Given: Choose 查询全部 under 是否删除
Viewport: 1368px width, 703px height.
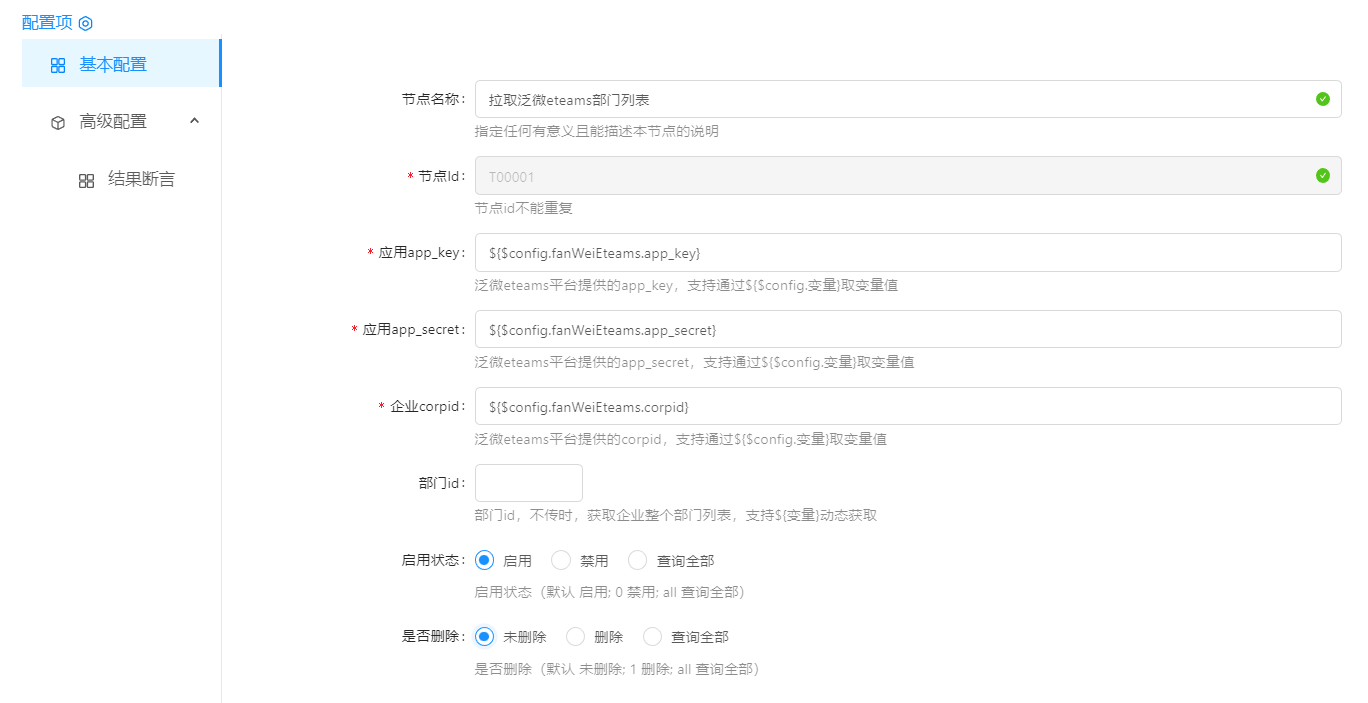Looking at the screenshot, I should (x=652, y=637).
